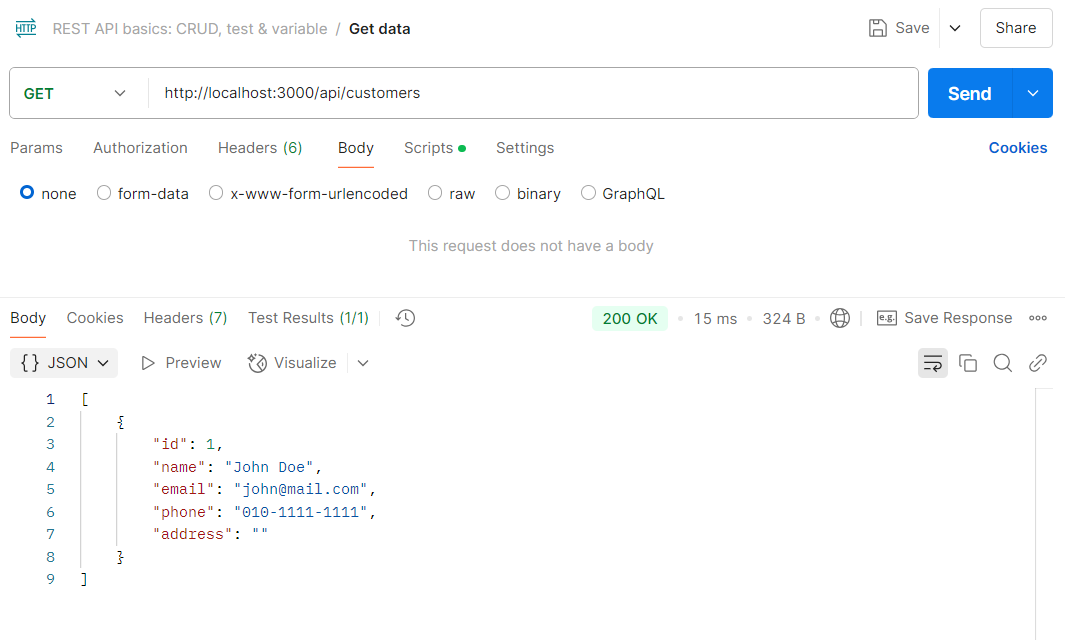1065x640 pixels.
Task: Click the Get data request name
Action: pos(380,29)
